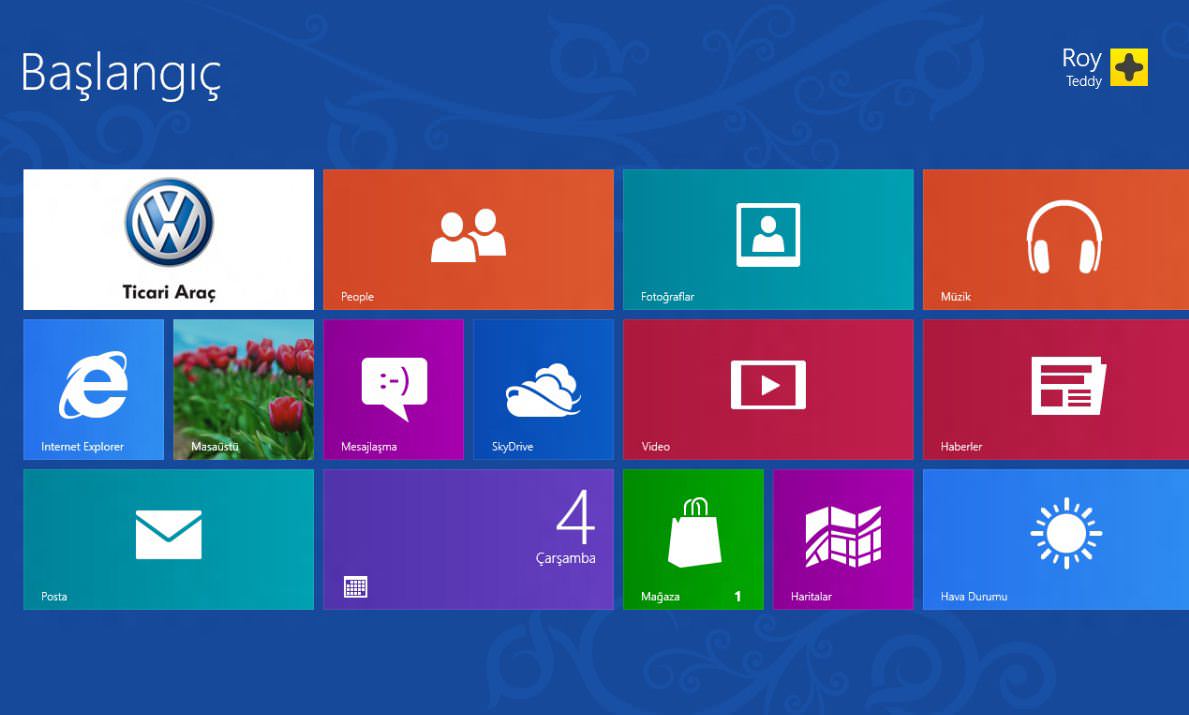Viewport: 1189px width, 715px height.
Task: Open the SkyDrive cloud tile
Action: pyautogui.click(x=544, y=390)
